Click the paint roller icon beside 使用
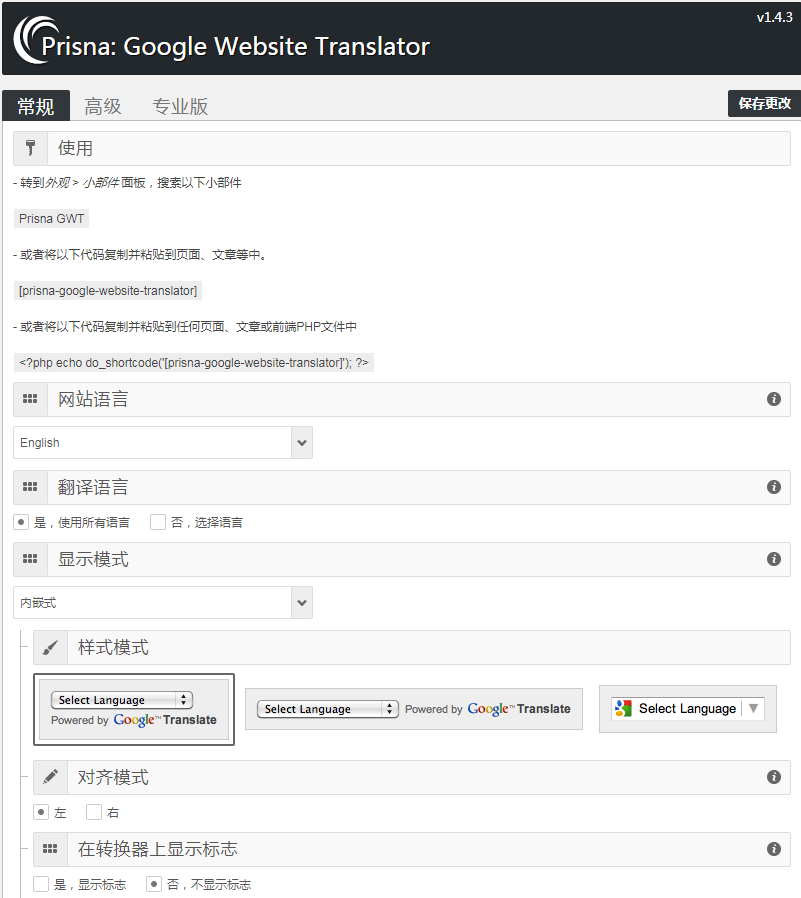The image size is (801, 898). point(30,148)
